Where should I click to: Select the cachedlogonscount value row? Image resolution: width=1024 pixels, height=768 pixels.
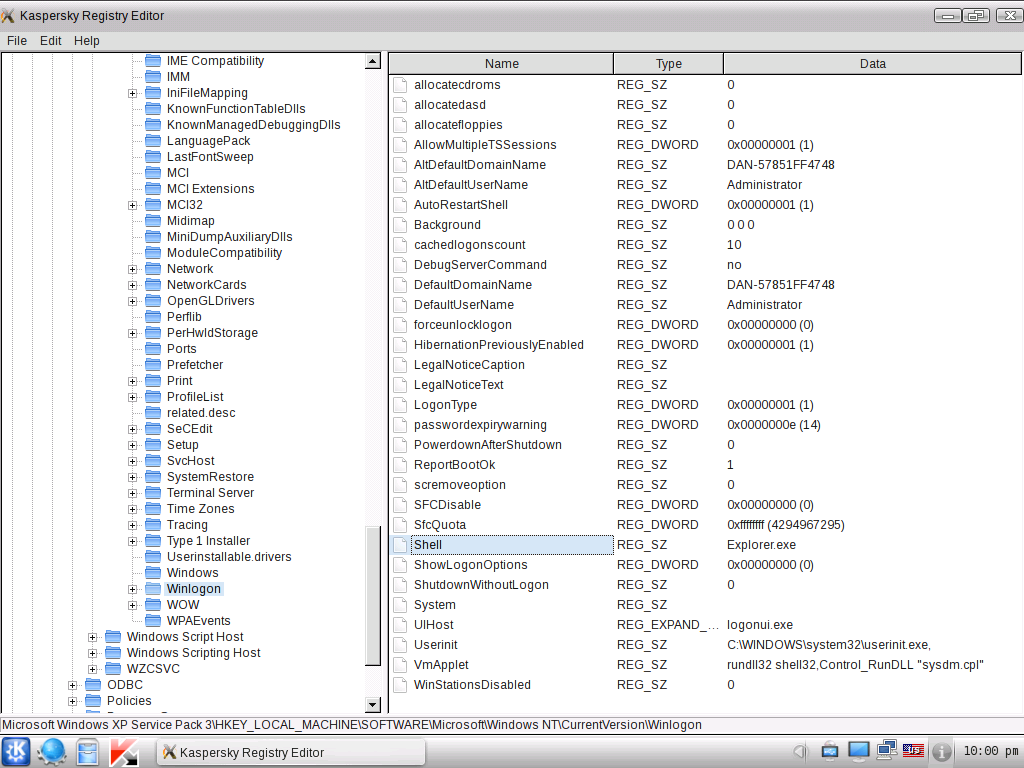pos(705,244)
